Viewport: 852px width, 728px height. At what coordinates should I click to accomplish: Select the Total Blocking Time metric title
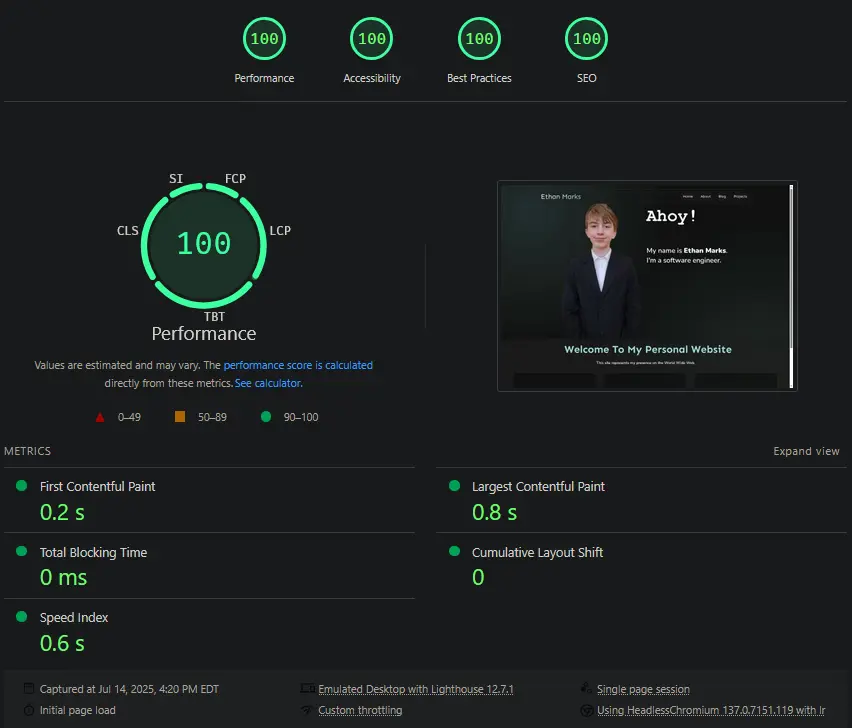[93, 553]
